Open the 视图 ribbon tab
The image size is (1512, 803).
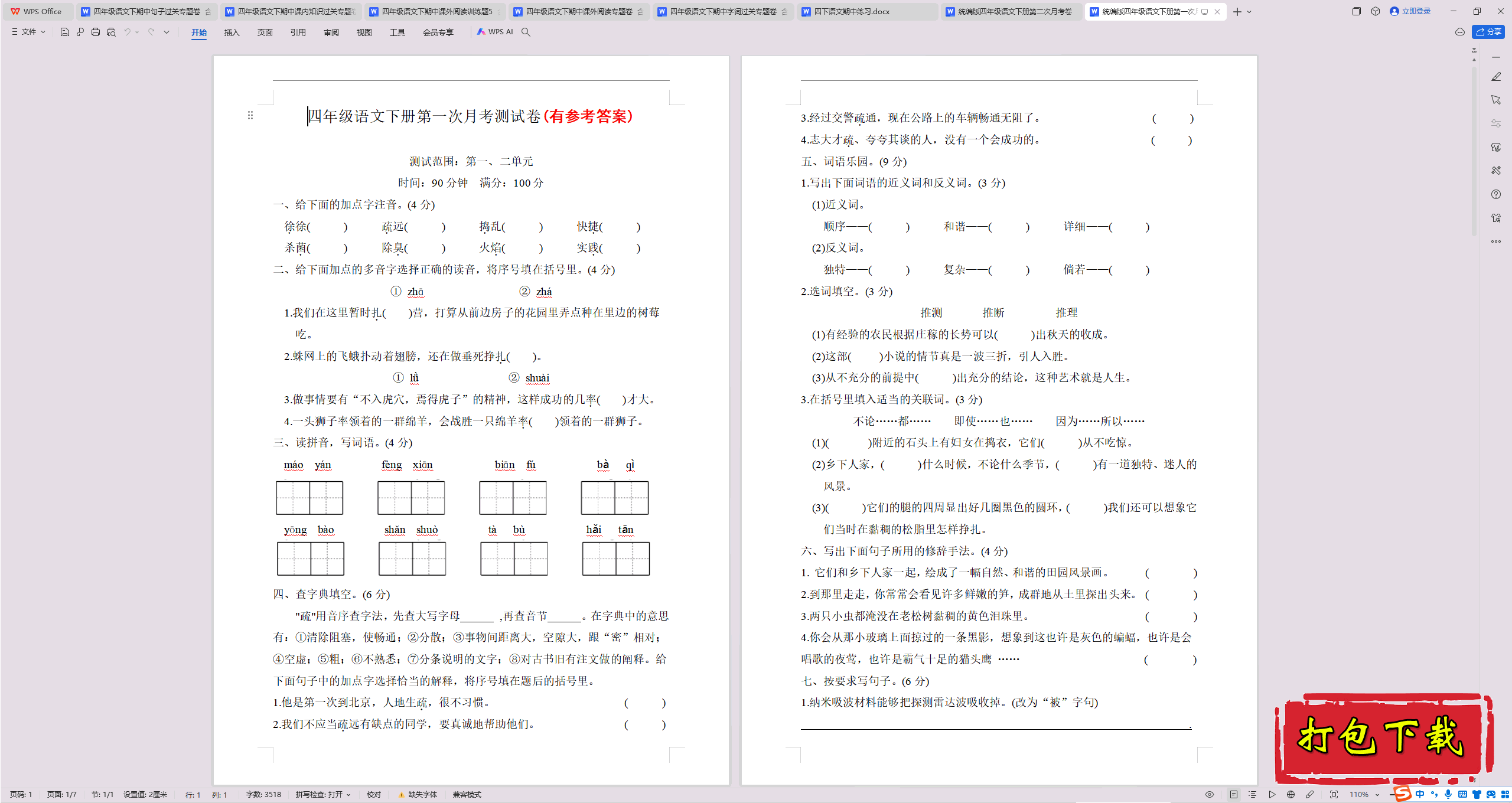click(x=364, y=32)
